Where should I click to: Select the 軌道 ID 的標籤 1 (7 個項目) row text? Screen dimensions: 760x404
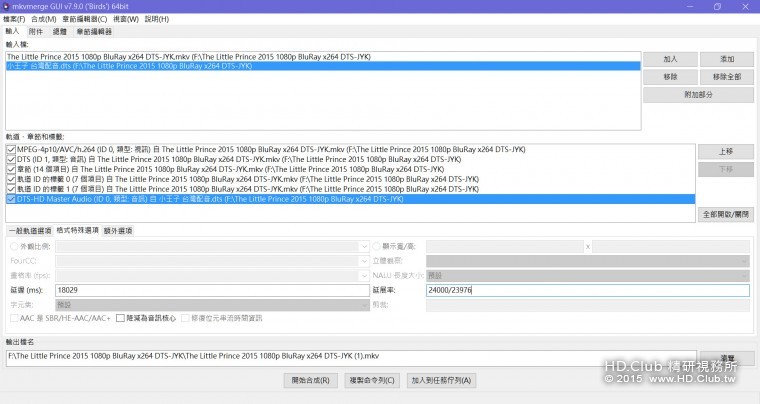click(248, 189)
